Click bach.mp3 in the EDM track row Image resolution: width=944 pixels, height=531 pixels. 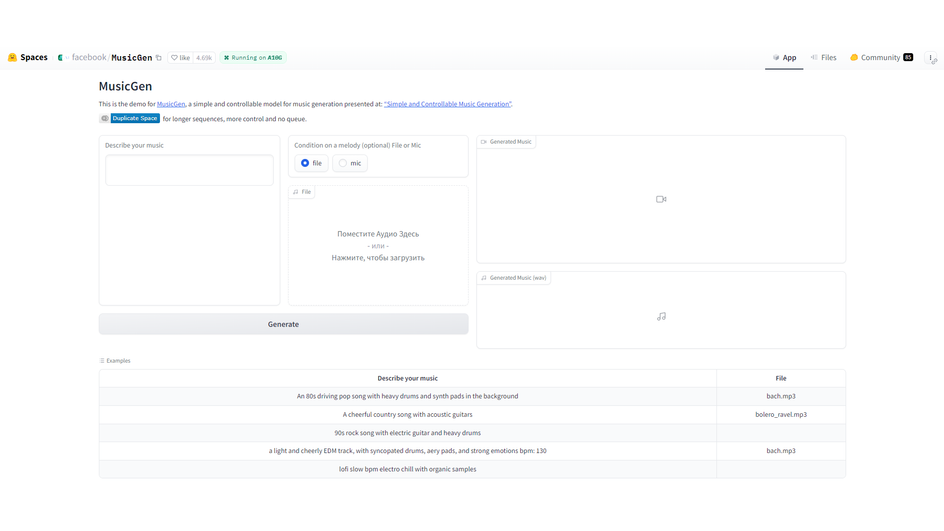coord(781,451)
